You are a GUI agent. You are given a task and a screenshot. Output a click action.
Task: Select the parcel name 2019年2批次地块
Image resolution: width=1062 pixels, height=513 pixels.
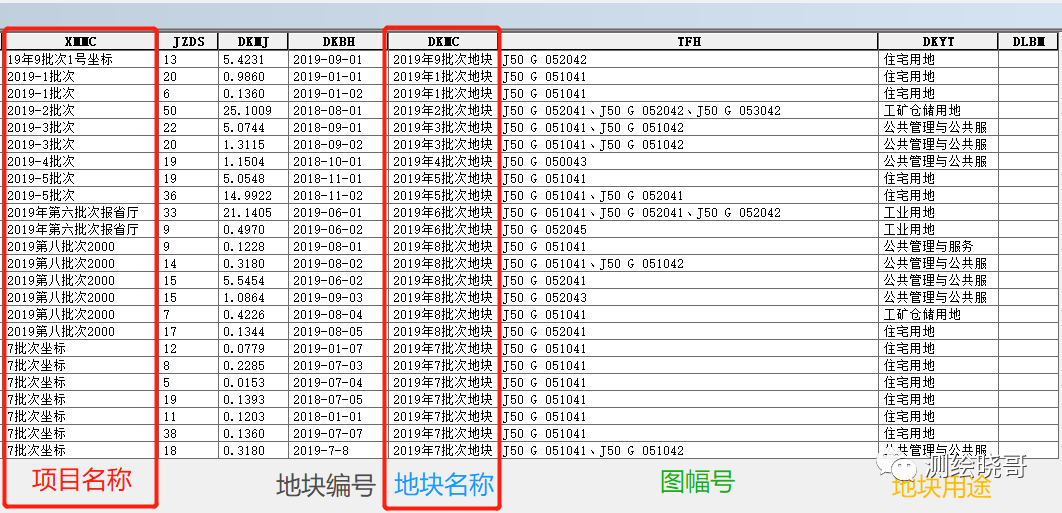(443, 110)
